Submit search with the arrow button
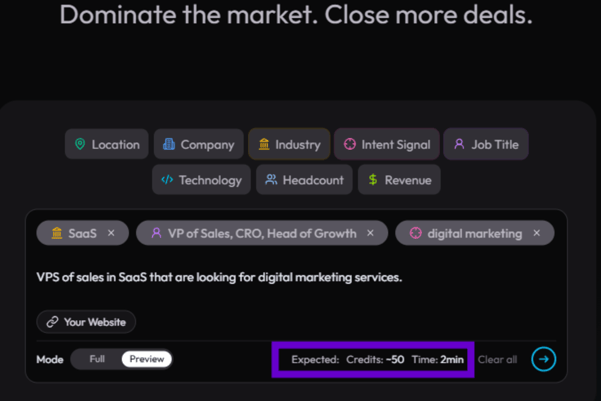This screenshot has height=401, width=601. [544, 359]
